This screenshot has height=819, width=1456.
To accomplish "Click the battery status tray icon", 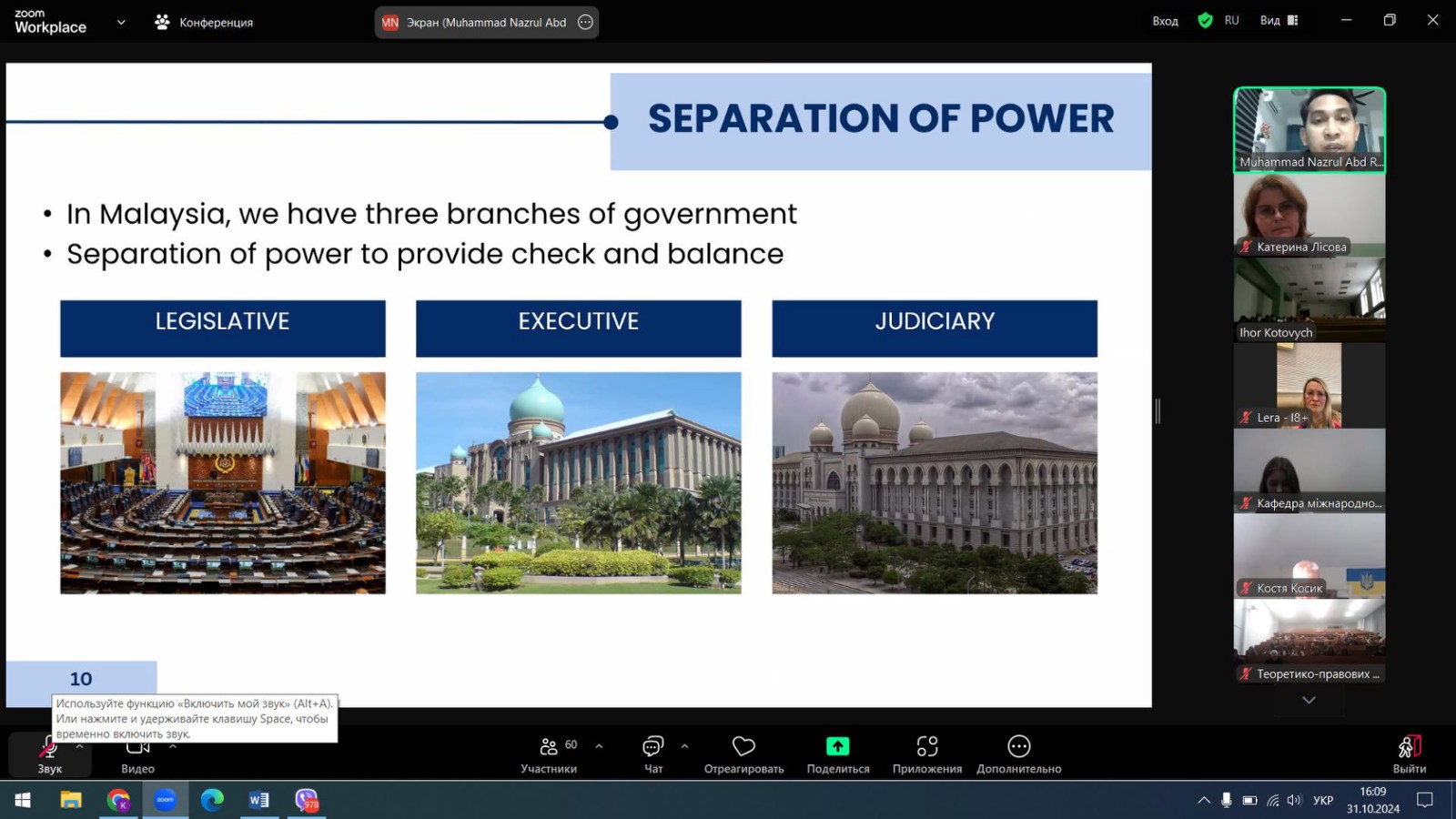I will [1250, 800].
